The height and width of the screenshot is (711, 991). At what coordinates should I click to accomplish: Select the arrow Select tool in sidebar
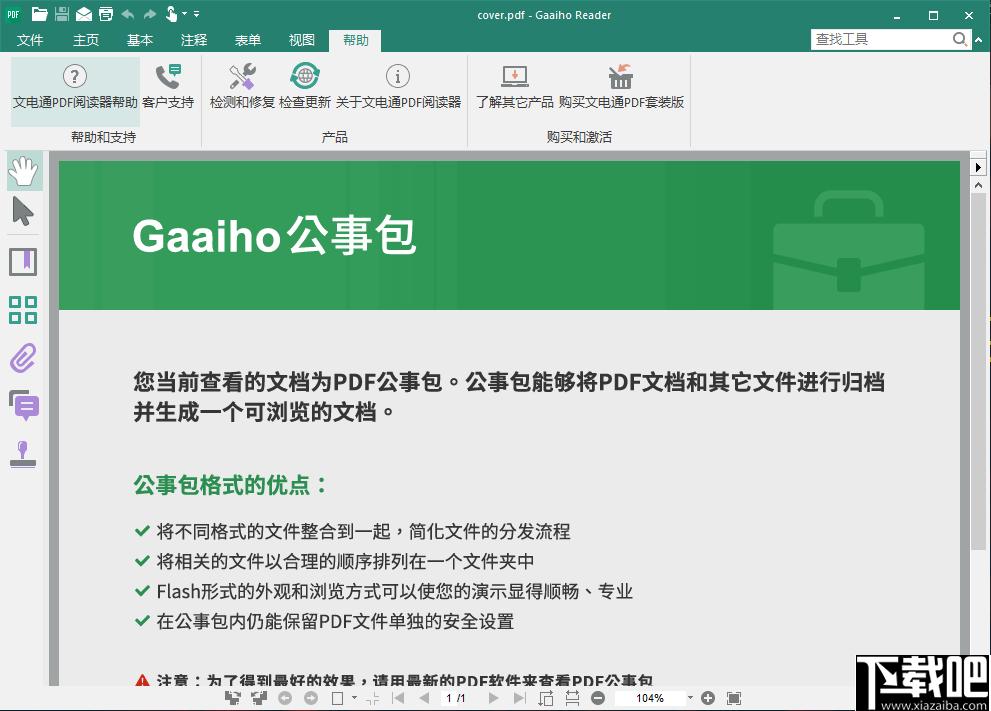click(23, 212)
